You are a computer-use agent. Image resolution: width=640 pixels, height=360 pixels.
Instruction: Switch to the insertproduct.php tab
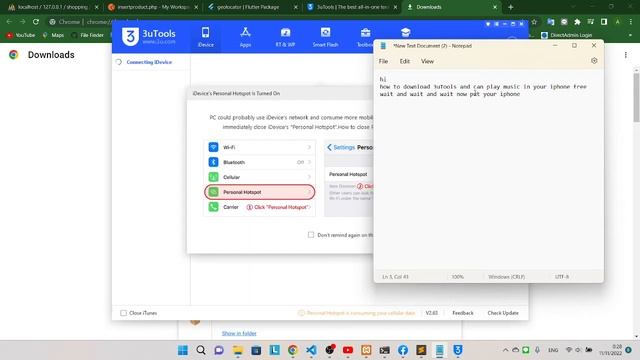click(x=153, y=7)
